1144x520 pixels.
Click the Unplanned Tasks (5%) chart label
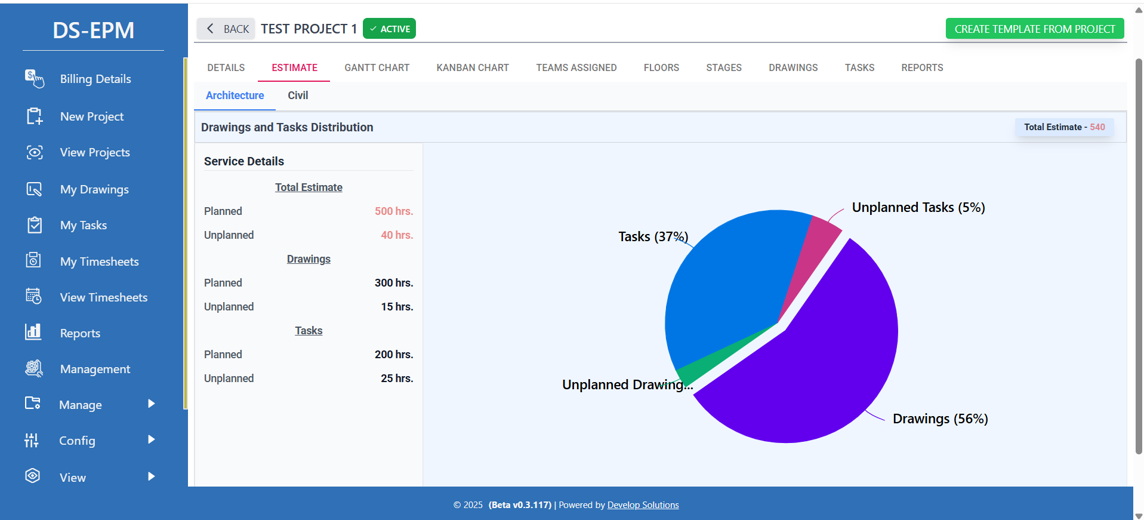[x=919, y=207]
